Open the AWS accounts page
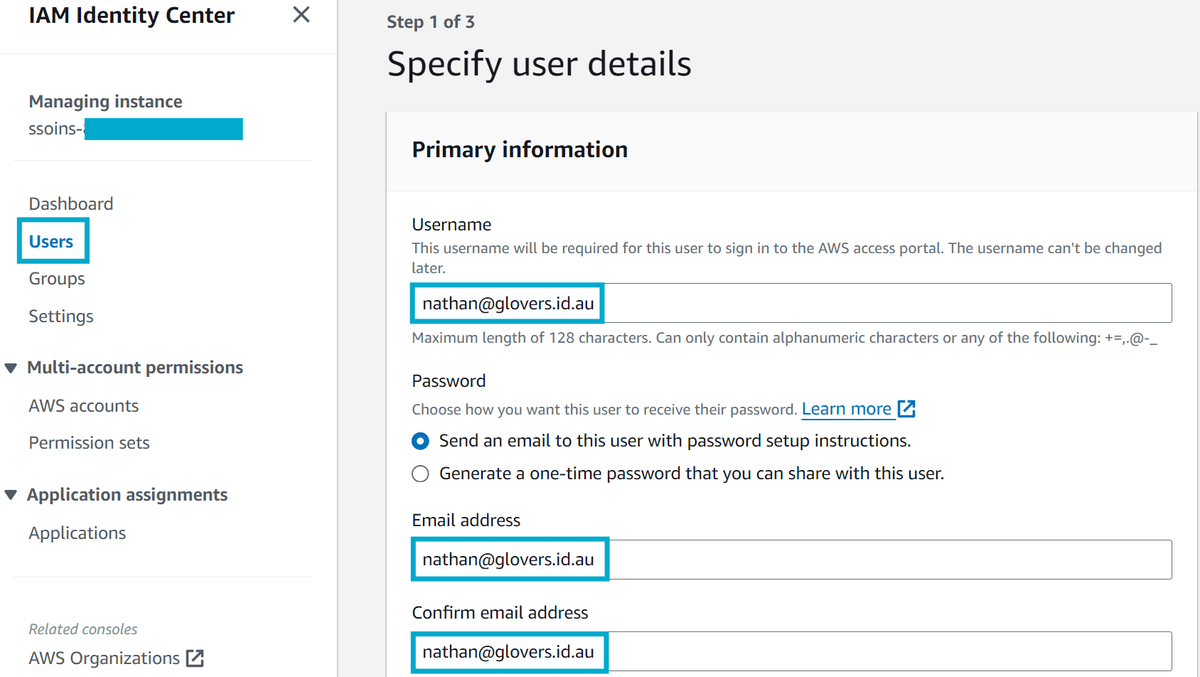The width and height of the screenshot is (1200, 677). (x=84, y=405)
